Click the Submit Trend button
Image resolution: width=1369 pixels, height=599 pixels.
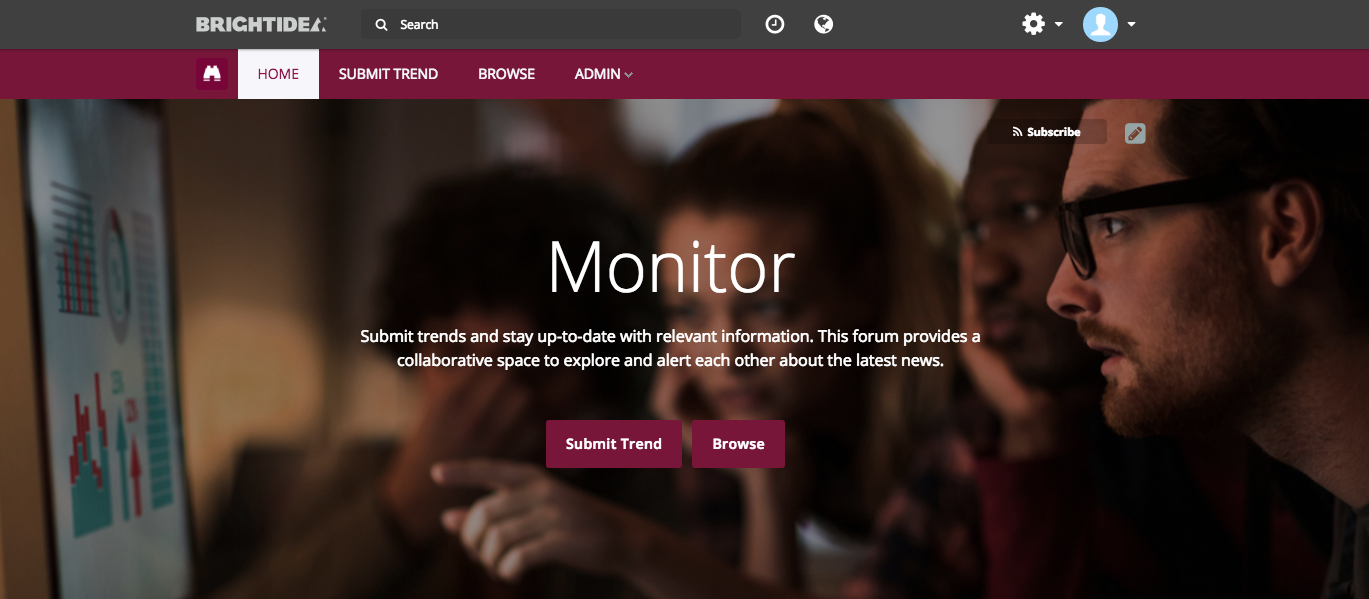[x=614, y=444]
